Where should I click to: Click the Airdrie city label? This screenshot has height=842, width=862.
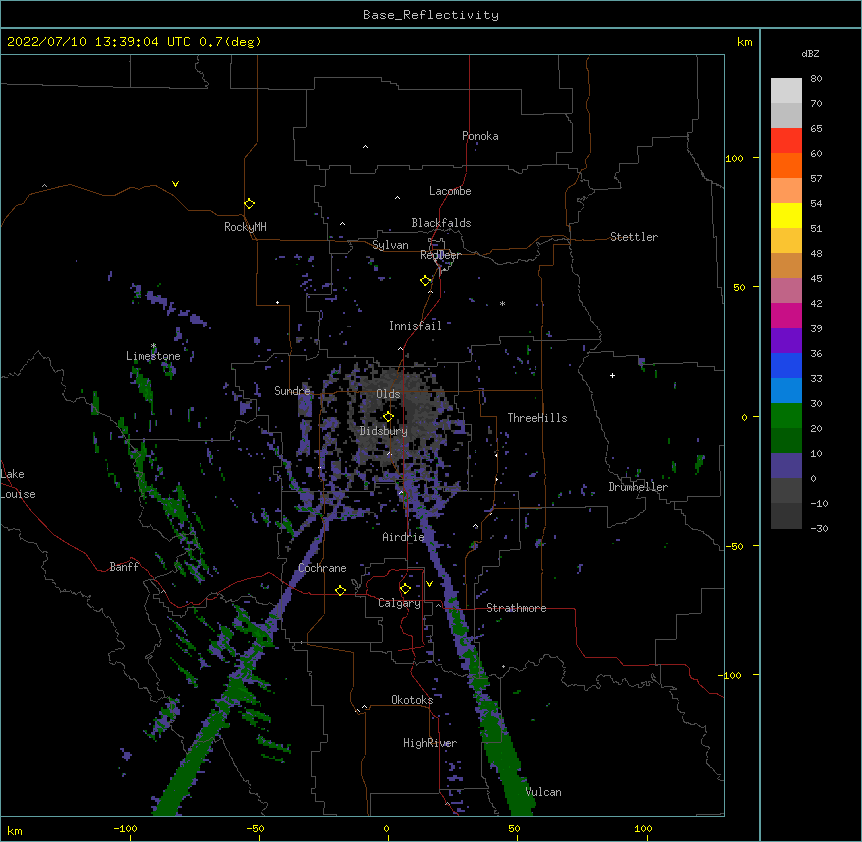[x=403, y=537]
